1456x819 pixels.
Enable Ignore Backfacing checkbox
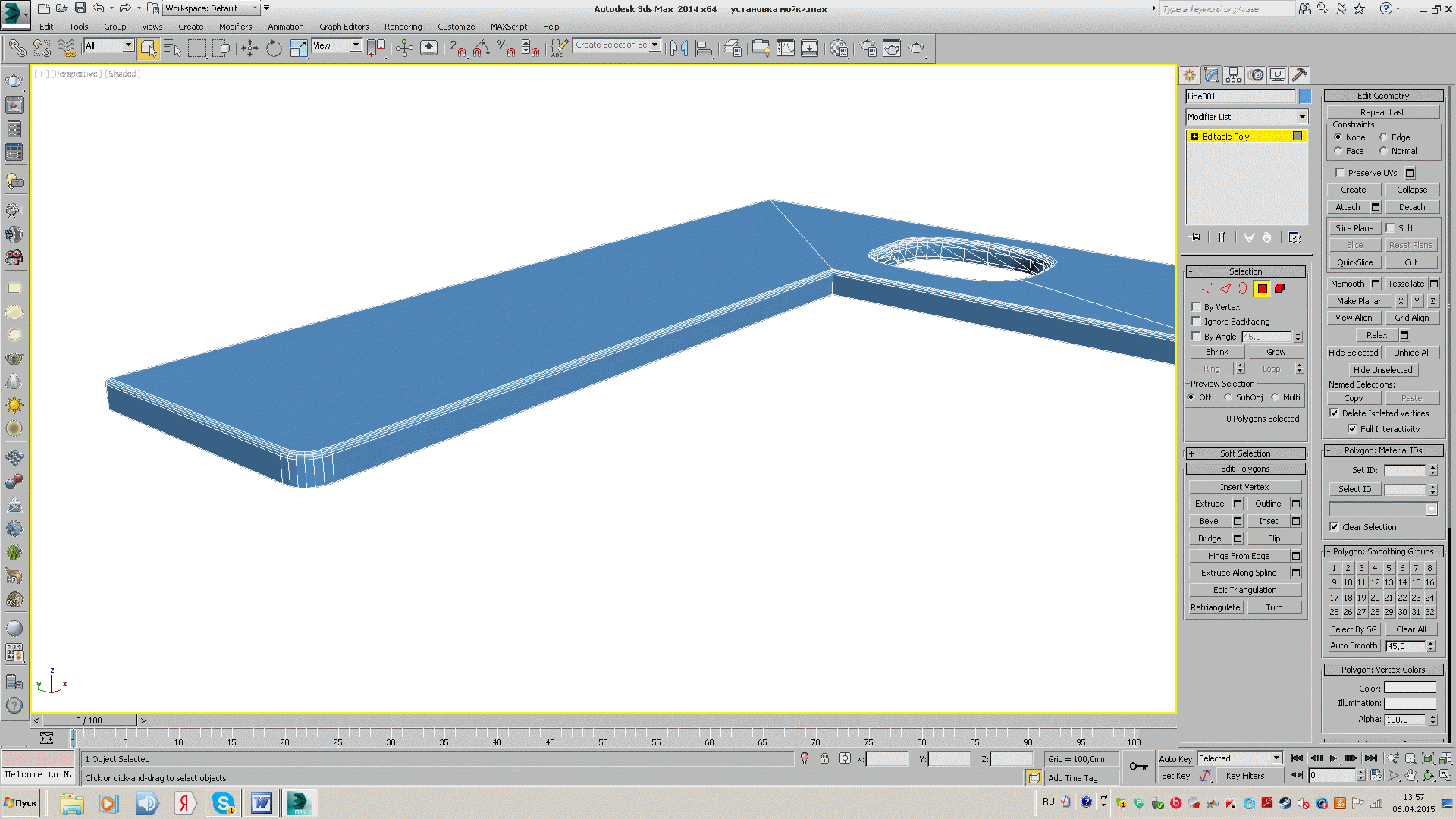coord(1197,322)
